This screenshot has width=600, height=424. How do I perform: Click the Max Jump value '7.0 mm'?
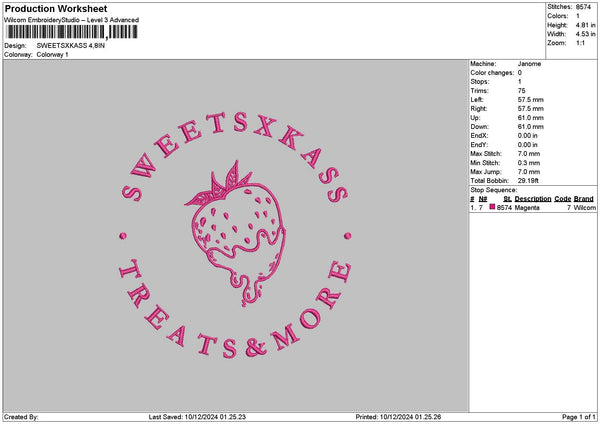(x=529, y=172)
